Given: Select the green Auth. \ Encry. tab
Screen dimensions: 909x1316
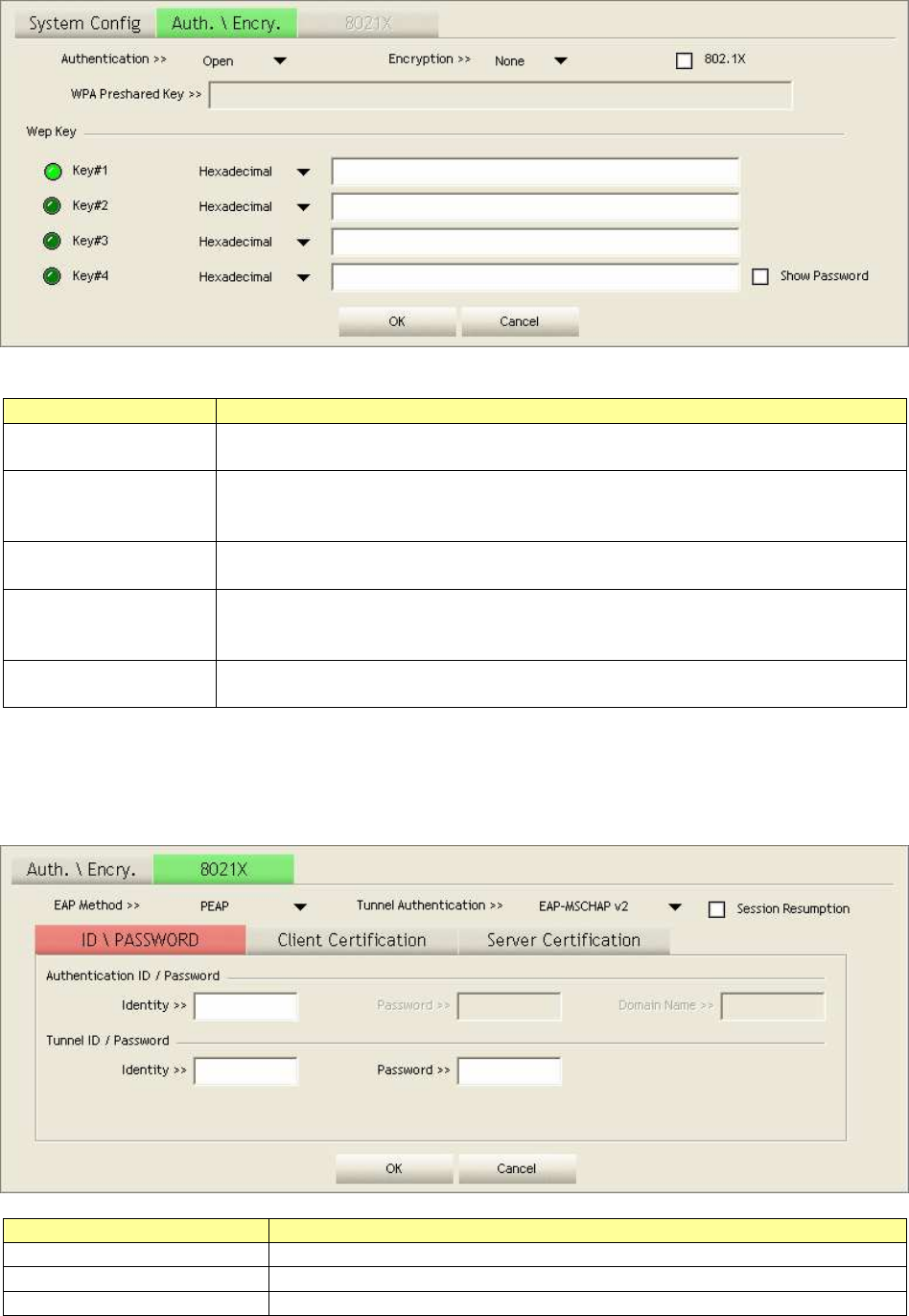Looking at the screenshot, I should click(226, 23).
